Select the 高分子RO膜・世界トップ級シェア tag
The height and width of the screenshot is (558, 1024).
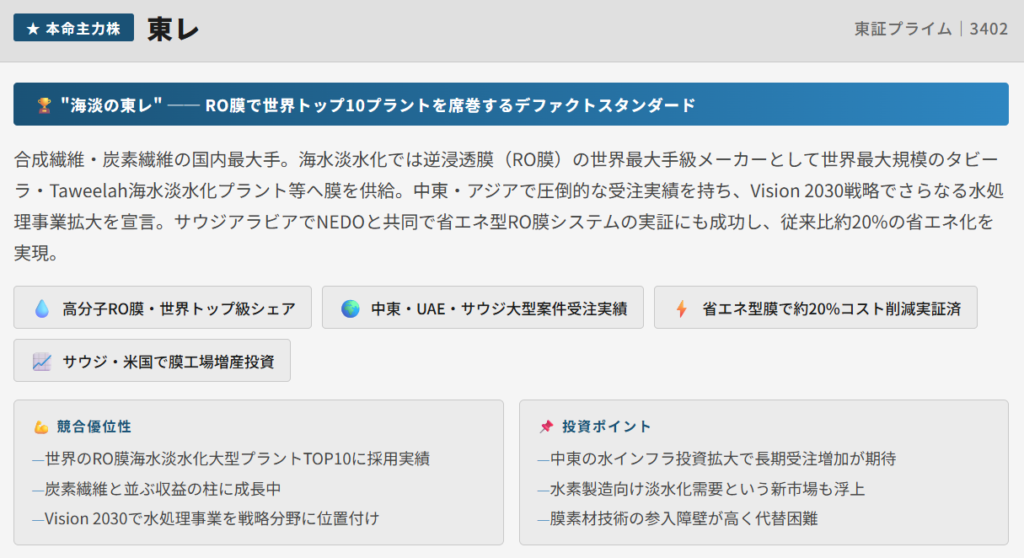tap(162, 308)
